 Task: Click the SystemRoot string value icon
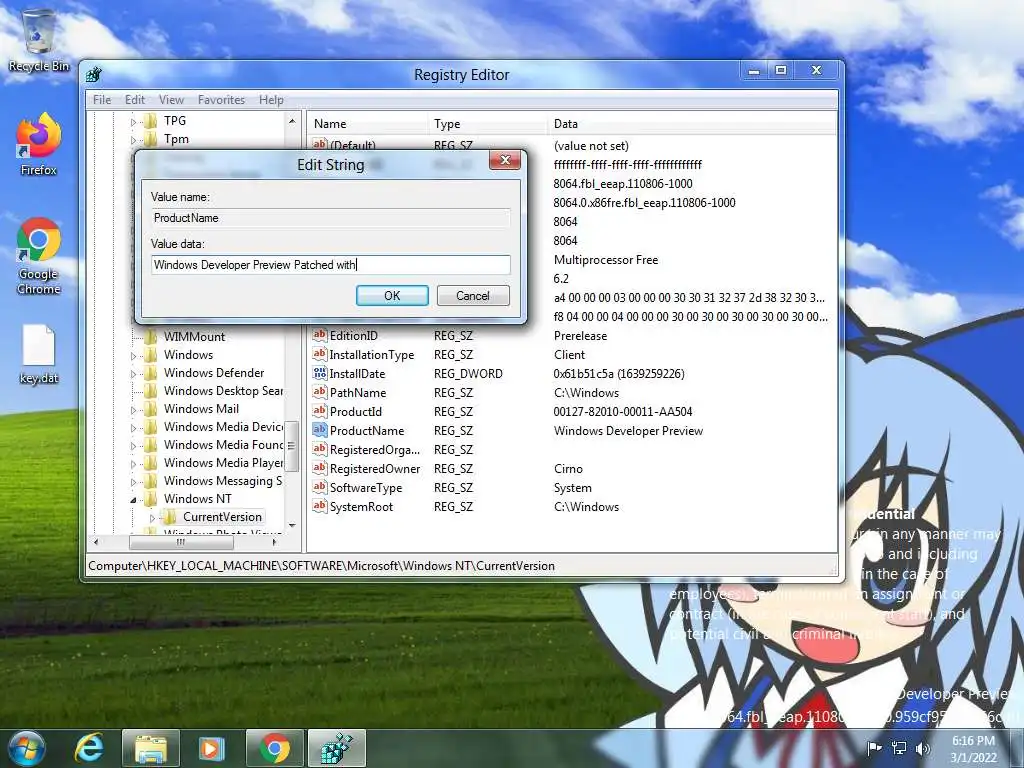click(319, 505)
